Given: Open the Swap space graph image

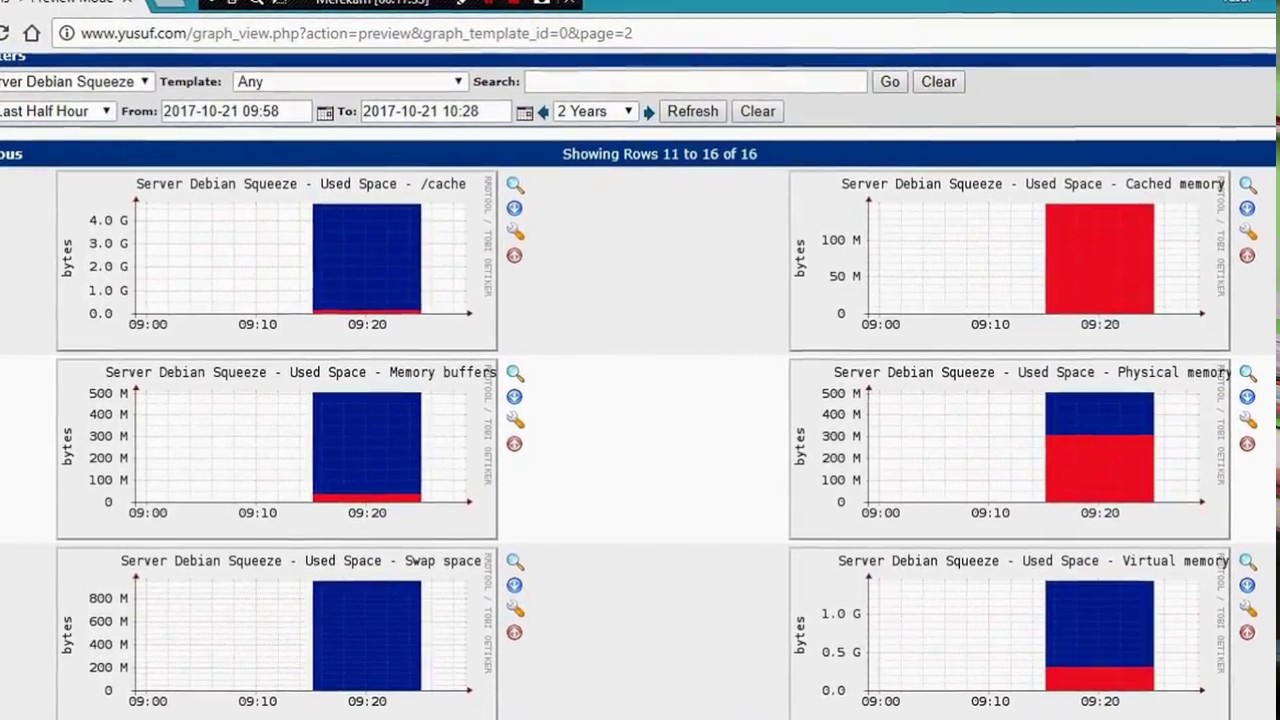Looking at the screenshot, I should 277,634.
